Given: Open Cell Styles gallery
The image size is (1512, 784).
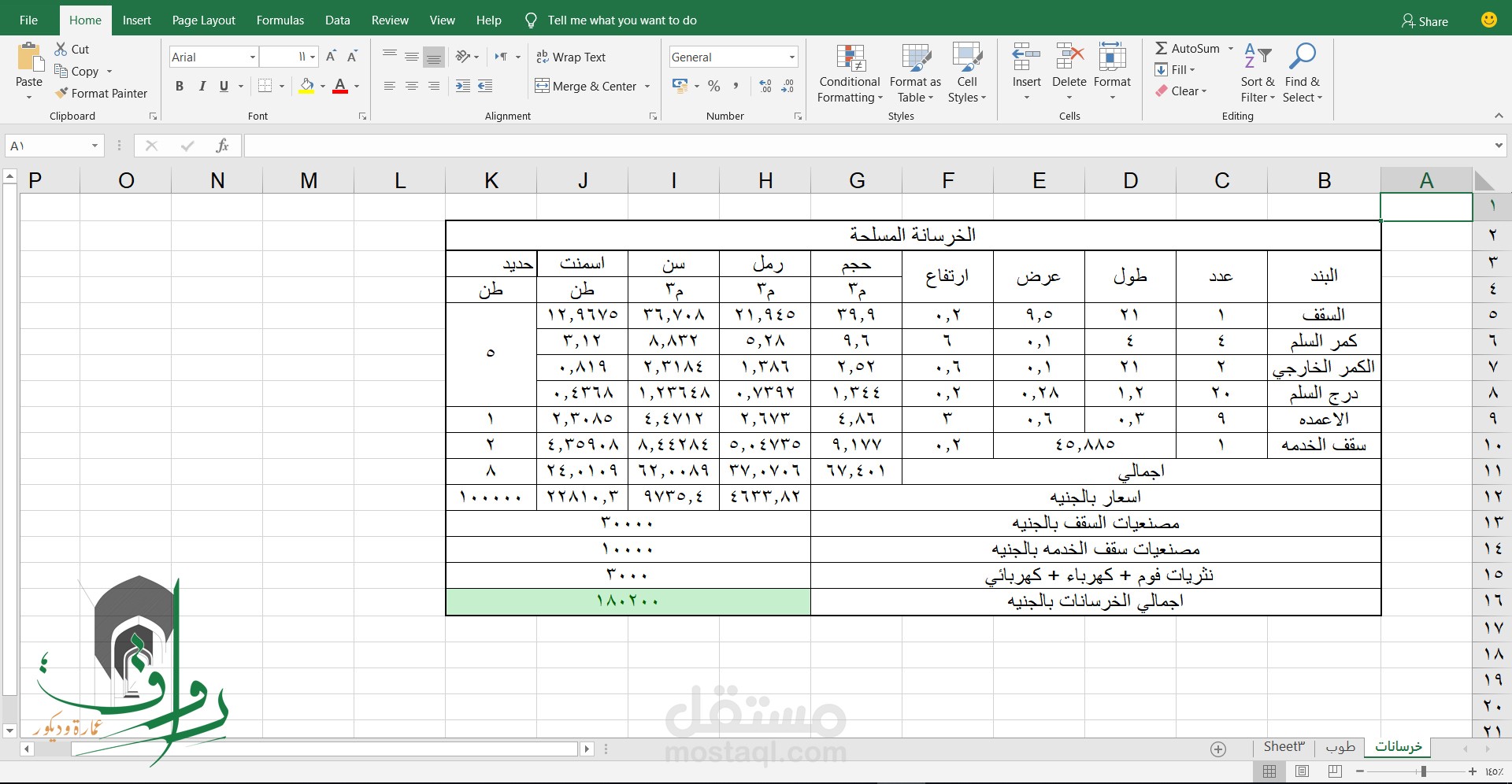Looking at the screenshot, I should pos(967,73).
